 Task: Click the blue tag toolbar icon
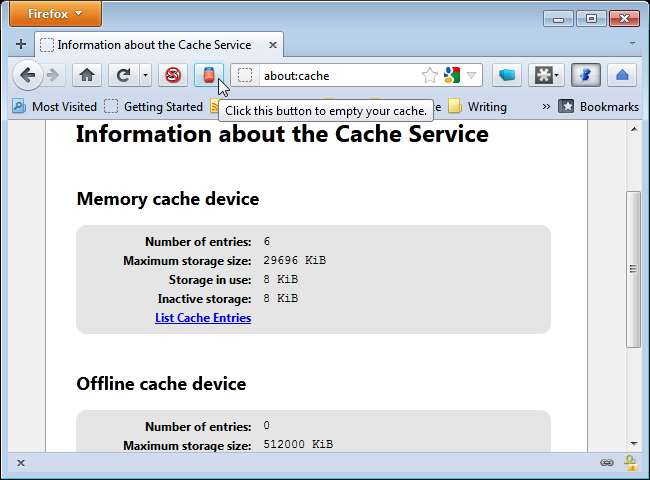click(x=509, y=75)
